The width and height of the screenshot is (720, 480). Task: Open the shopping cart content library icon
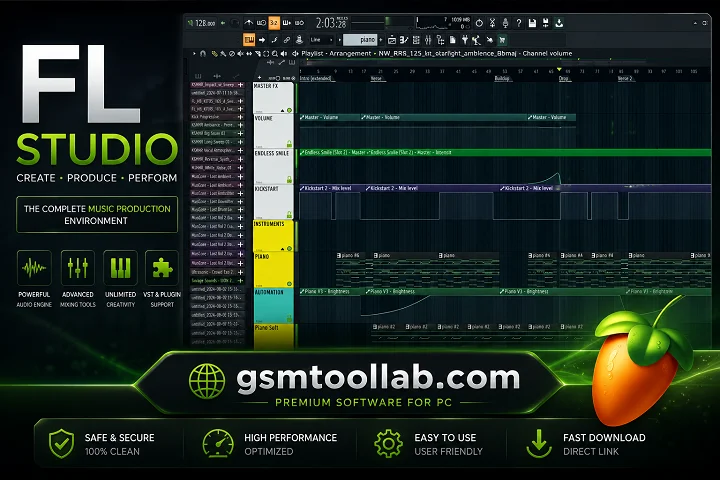click(x=502, y=40)
